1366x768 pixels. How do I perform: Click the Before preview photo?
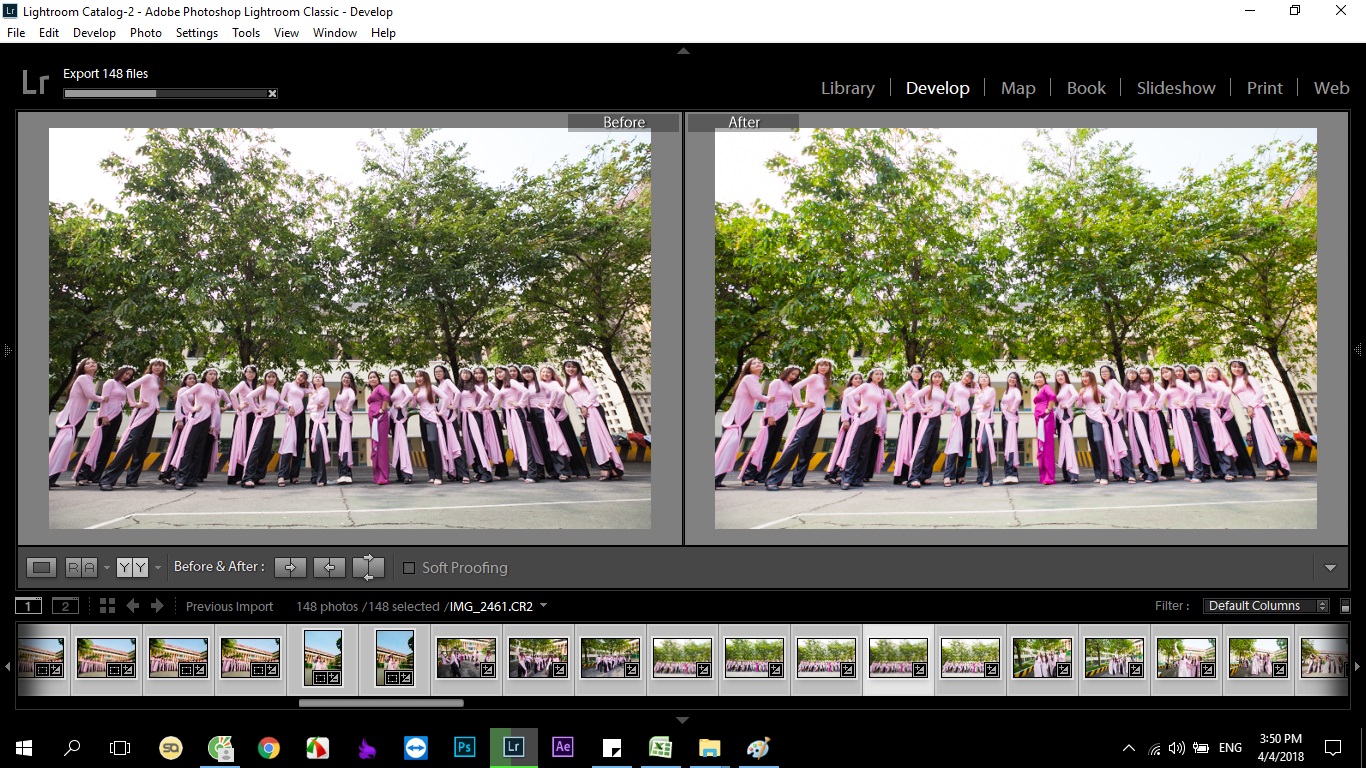tap(350, 328)
